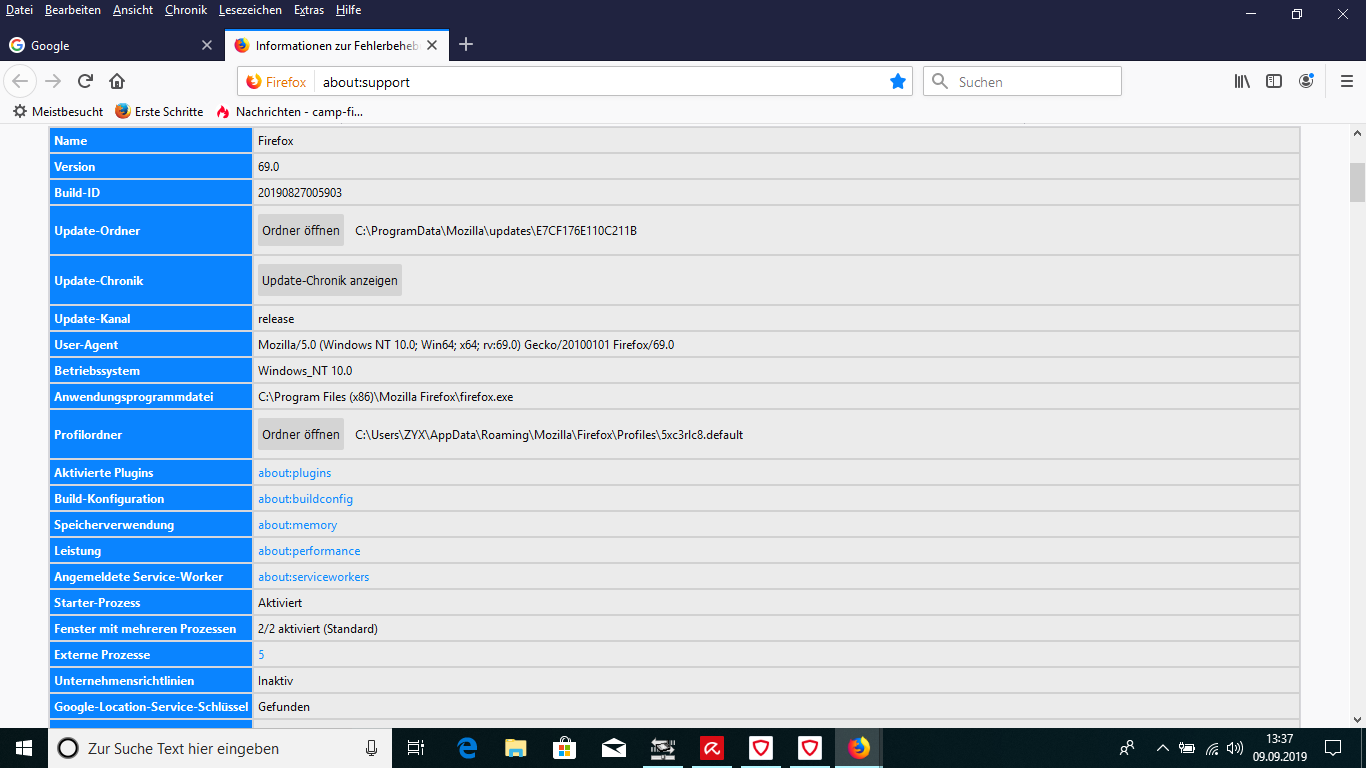This screenshot has width=1366, height=768.
Task: Open the Erste Schritte bookmark
Action: pos(159,112)
